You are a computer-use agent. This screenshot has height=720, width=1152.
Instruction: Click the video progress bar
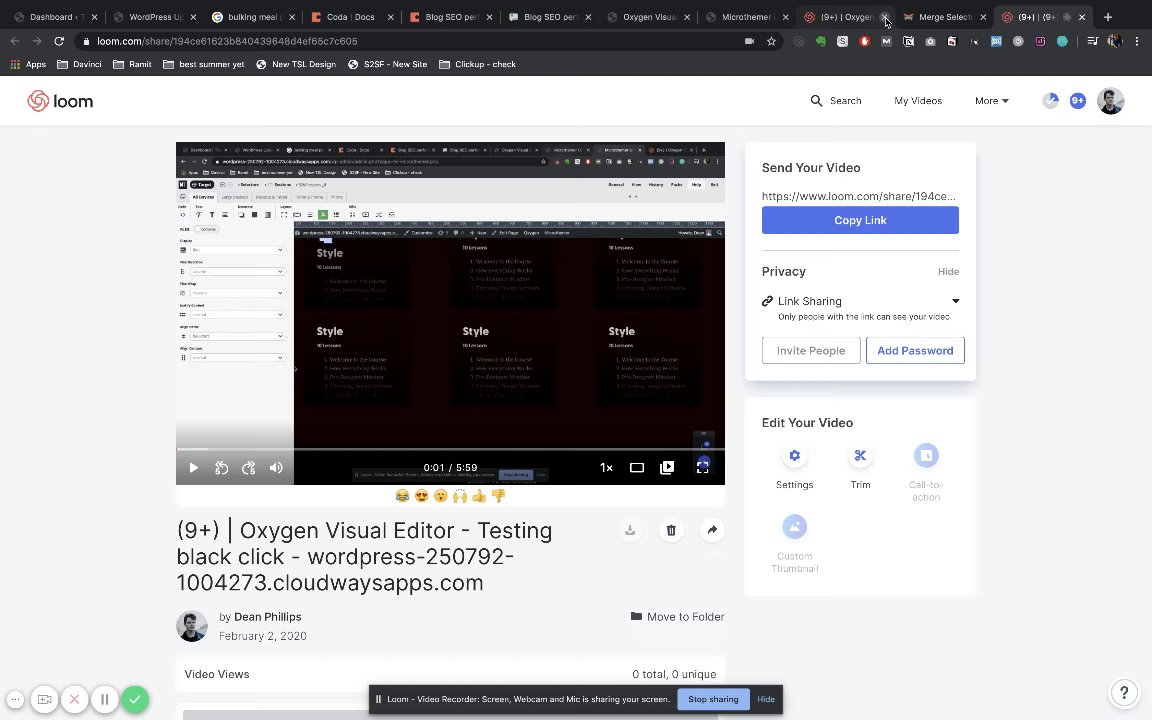coord(450,449)
